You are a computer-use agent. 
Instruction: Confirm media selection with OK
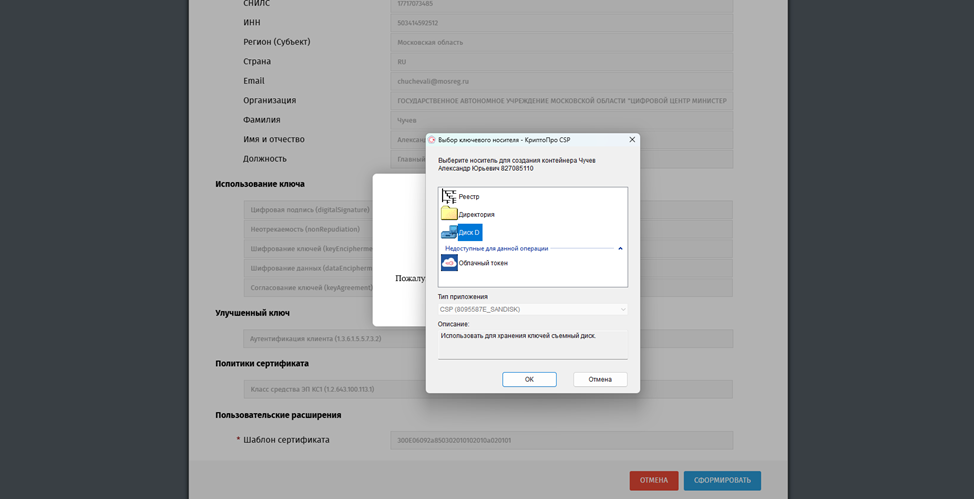529,380
